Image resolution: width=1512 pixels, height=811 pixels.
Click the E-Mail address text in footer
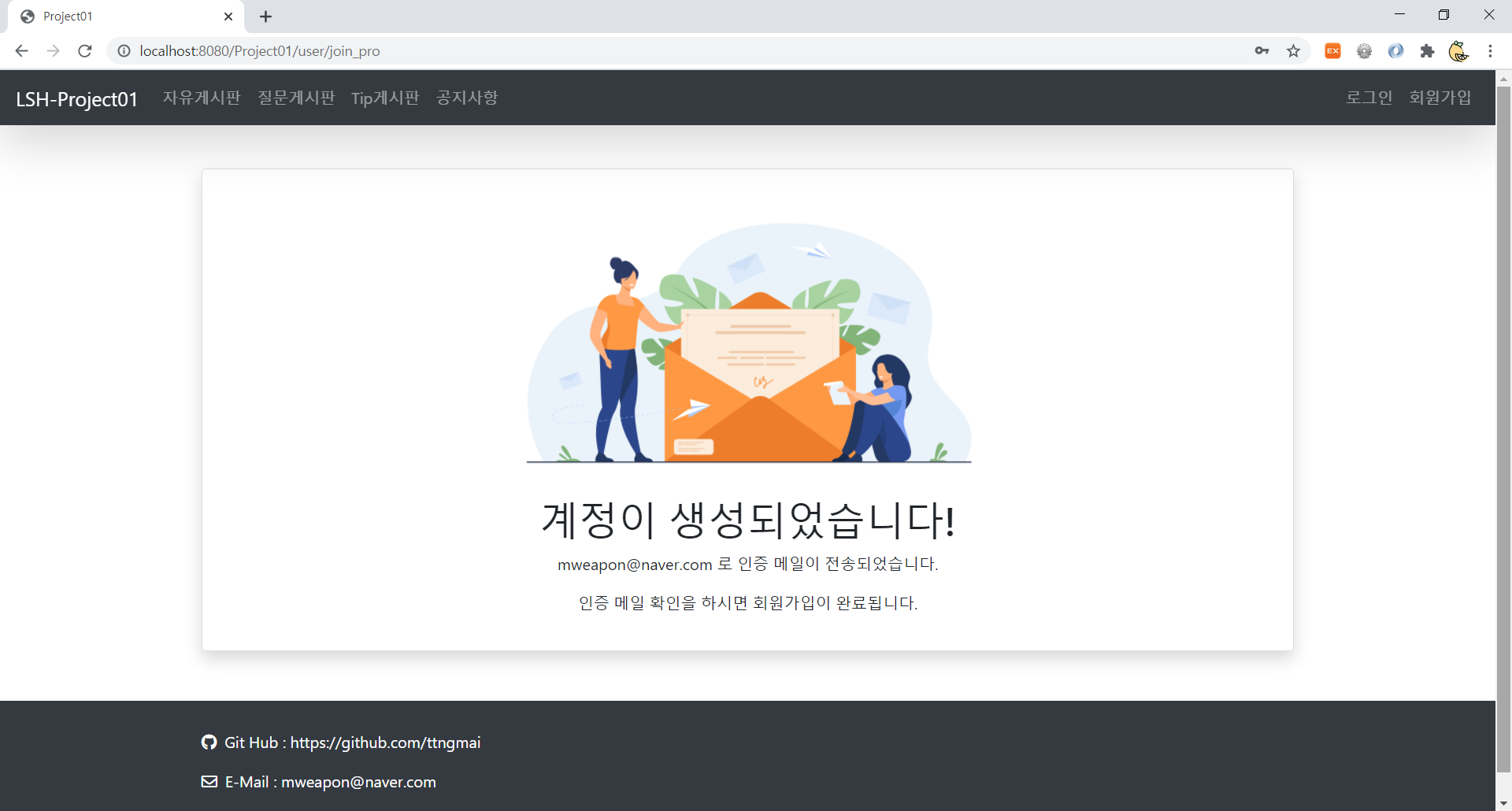coord(358,782)
